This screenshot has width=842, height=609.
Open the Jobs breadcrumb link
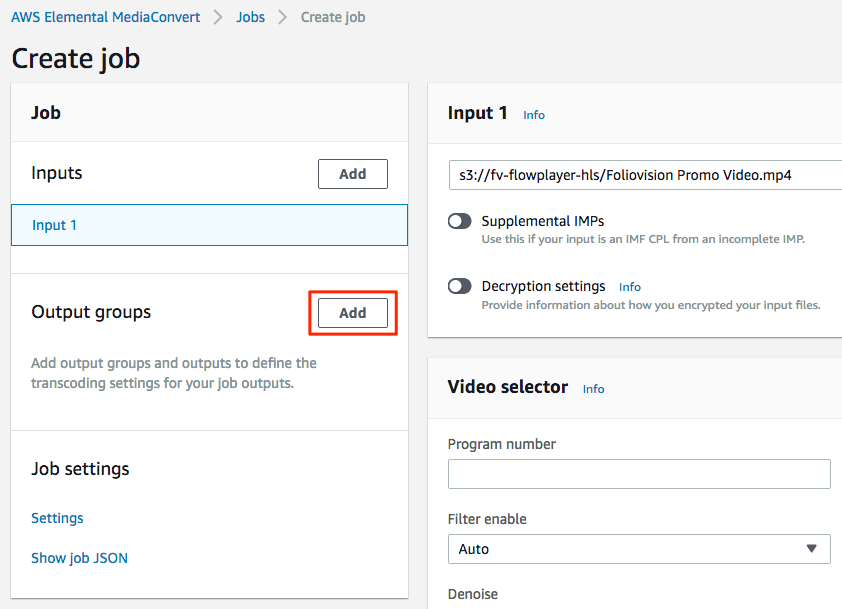point(251,17)
